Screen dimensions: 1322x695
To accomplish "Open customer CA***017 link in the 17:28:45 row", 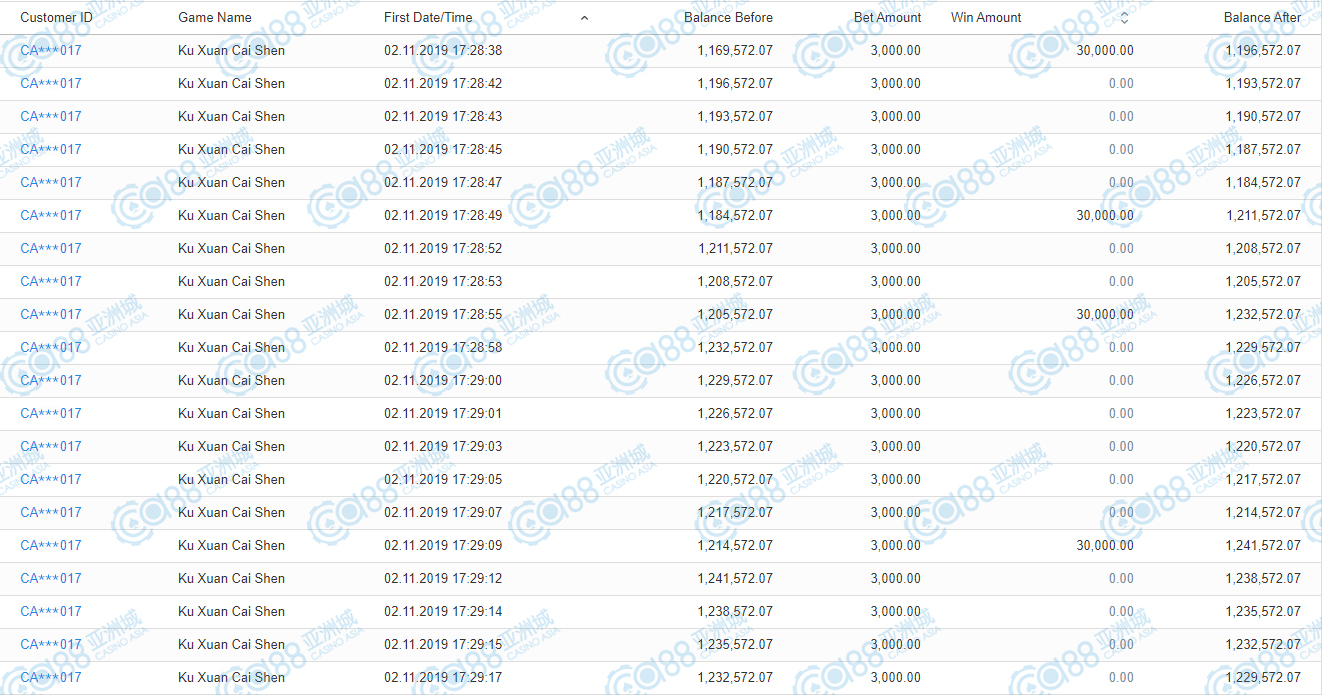I will click(51, 149).
